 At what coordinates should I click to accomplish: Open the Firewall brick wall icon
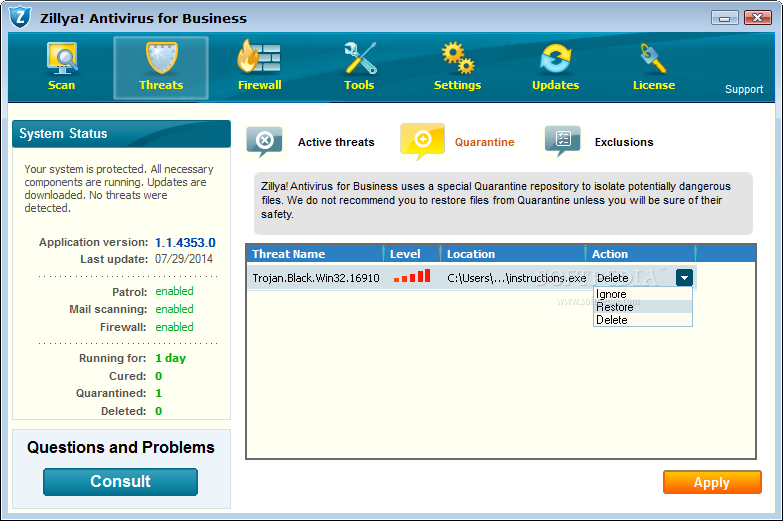(x=259, y=56)
